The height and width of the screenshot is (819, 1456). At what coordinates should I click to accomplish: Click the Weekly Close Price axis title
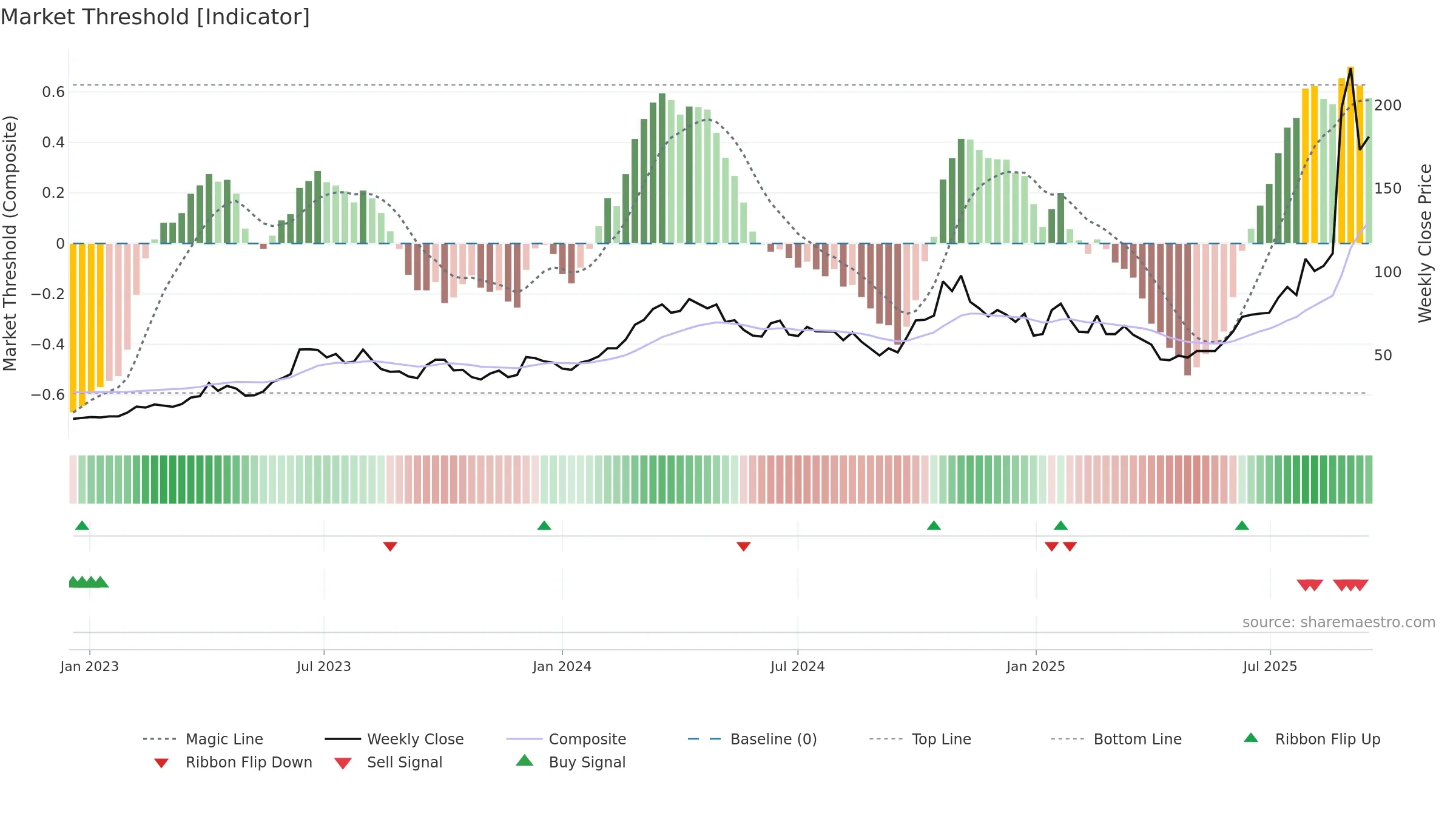[x=1425, y=243]
